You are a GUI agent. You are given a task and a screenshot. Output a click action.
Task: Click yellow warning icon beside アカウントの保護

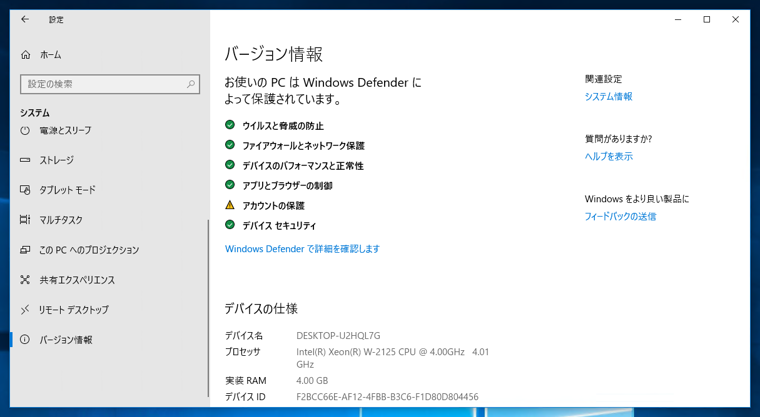point(230,205)
